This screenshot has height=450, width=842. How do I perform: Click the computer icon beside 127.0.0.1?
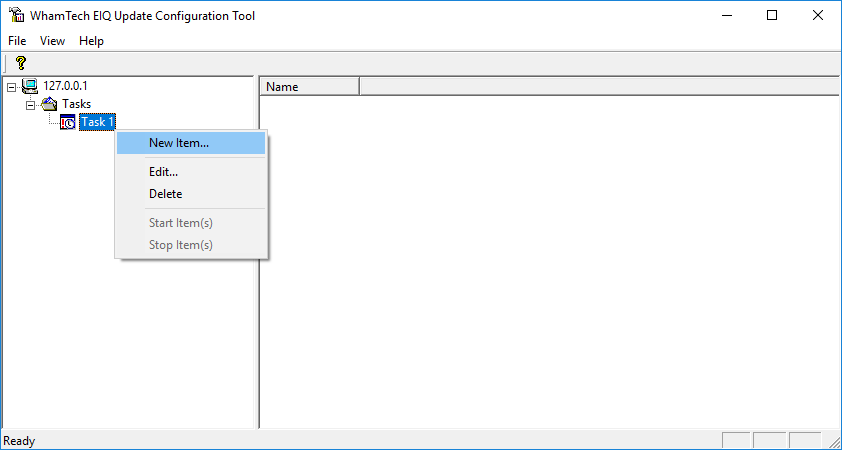pyautogui.click(x=30, y=86)
